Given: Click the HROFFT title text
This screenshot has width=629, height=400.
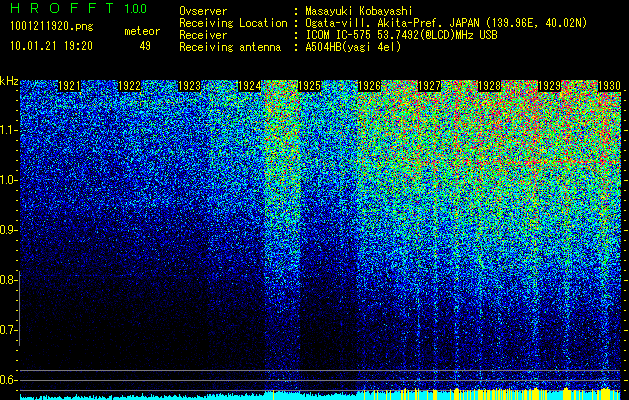Looking at the screenshot, I should tap(62, 8).
